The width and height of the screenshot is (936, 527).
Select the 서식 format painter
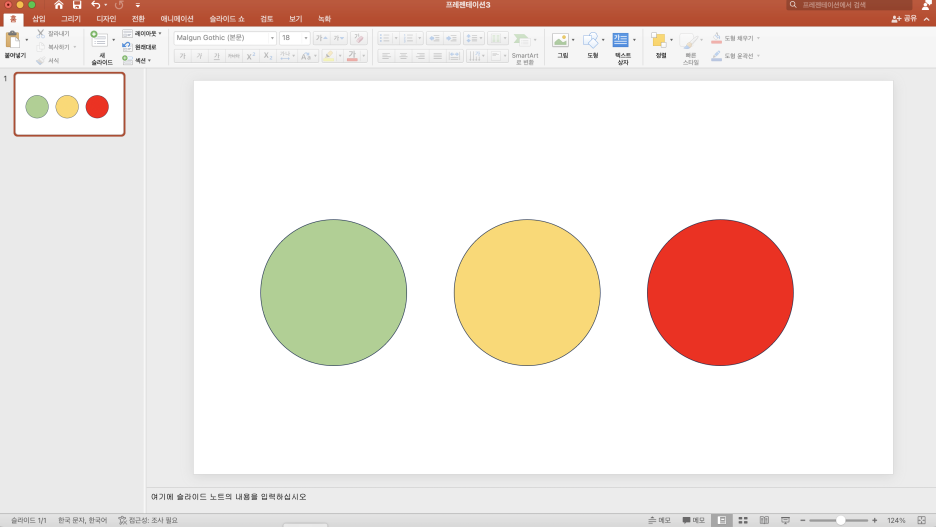click(48, 60)
